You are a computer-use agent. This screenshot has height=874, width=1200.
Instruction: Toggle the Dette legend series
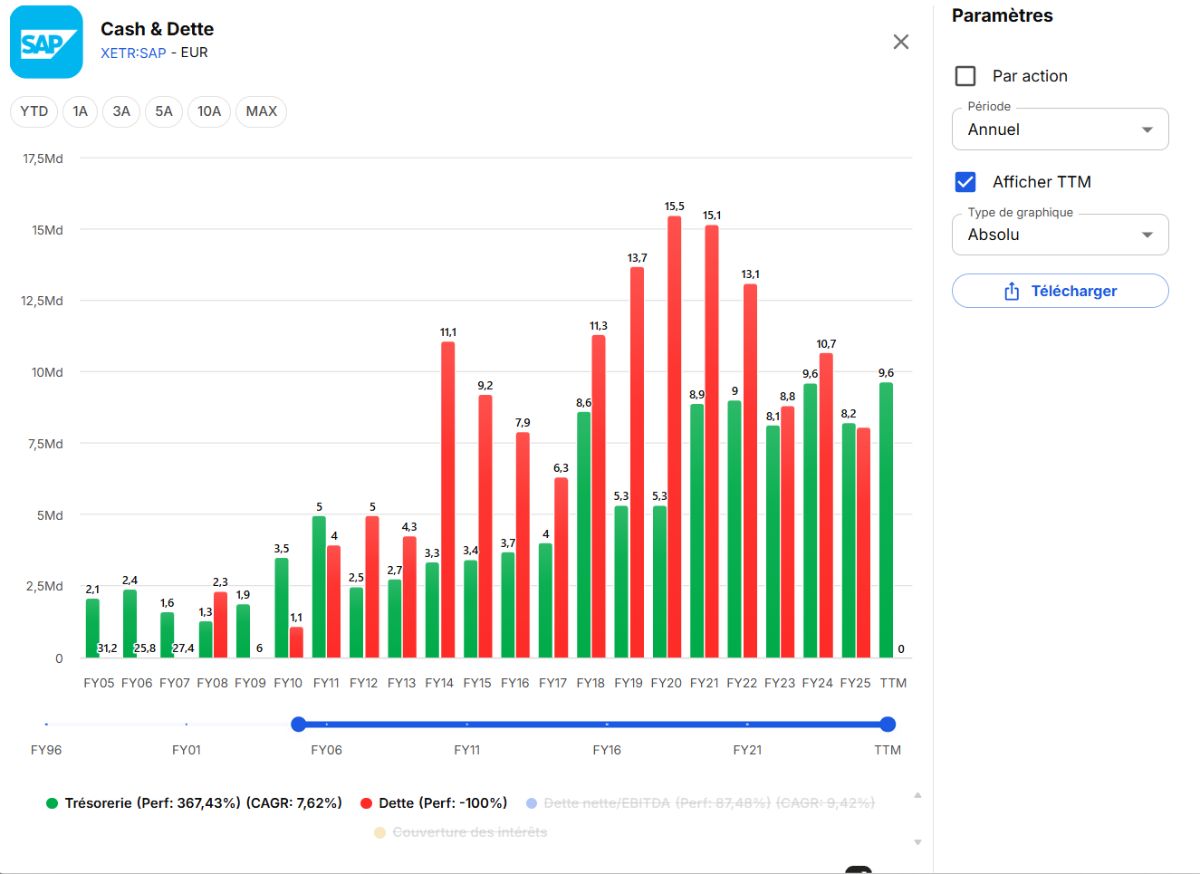coord(433,803)
